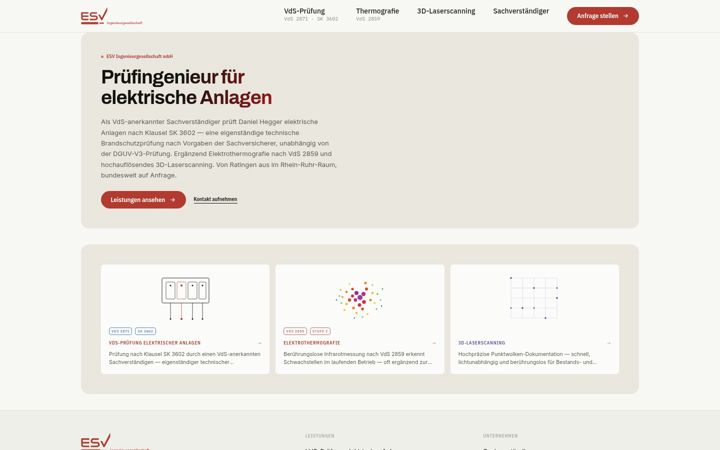Open the Thermografie navigation item
The height and width of the screenshot is (450, 720).
tap(377, 14)
